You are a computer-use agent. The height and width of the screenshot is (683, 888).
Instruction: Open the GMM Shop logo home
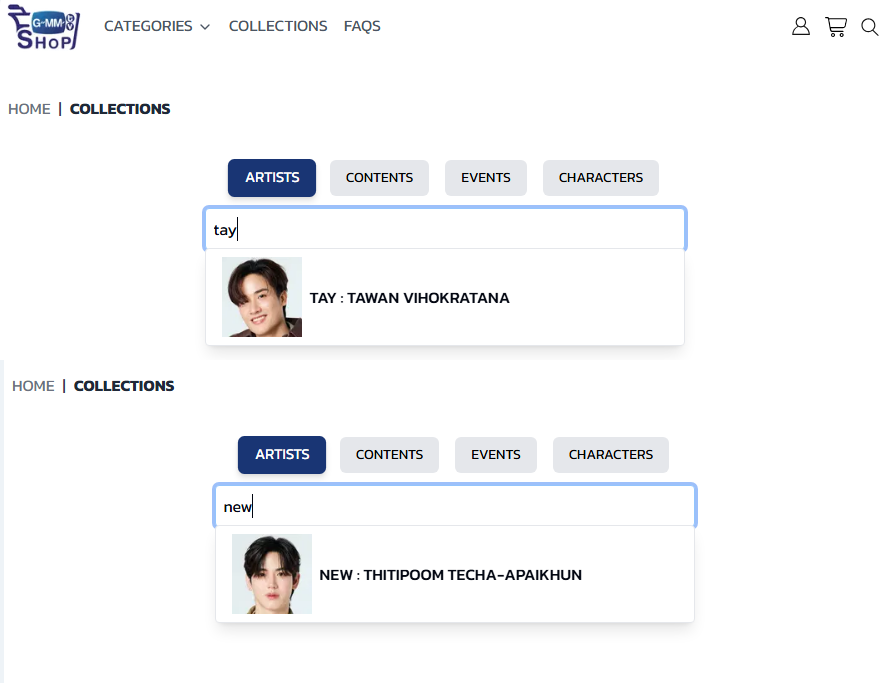(44, 27)
